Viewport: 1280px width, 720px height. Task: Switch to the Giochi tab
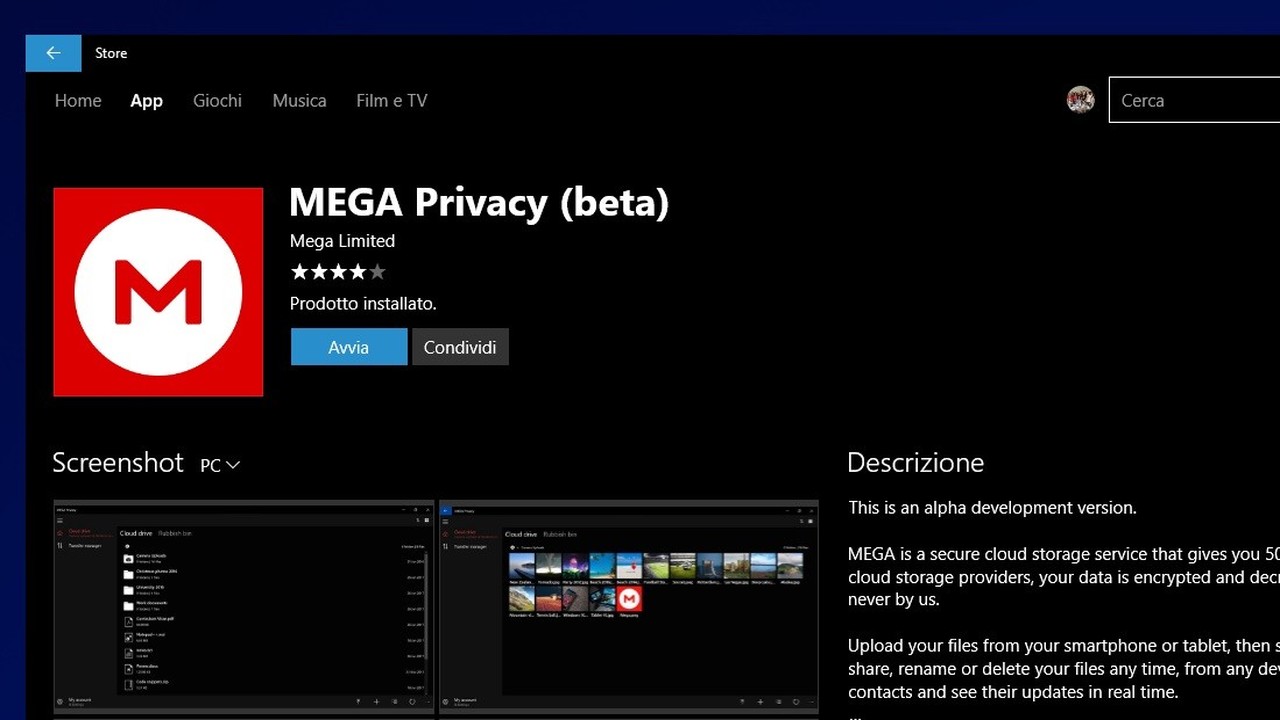point(217,100)
